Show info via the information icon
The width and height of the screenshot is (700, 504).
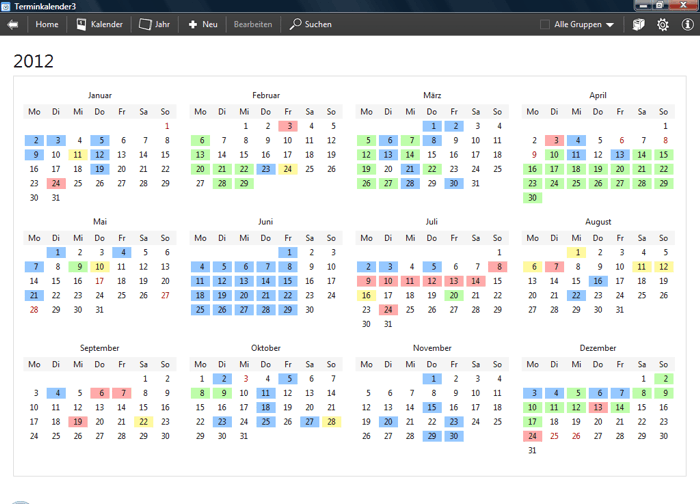[687, 24]
